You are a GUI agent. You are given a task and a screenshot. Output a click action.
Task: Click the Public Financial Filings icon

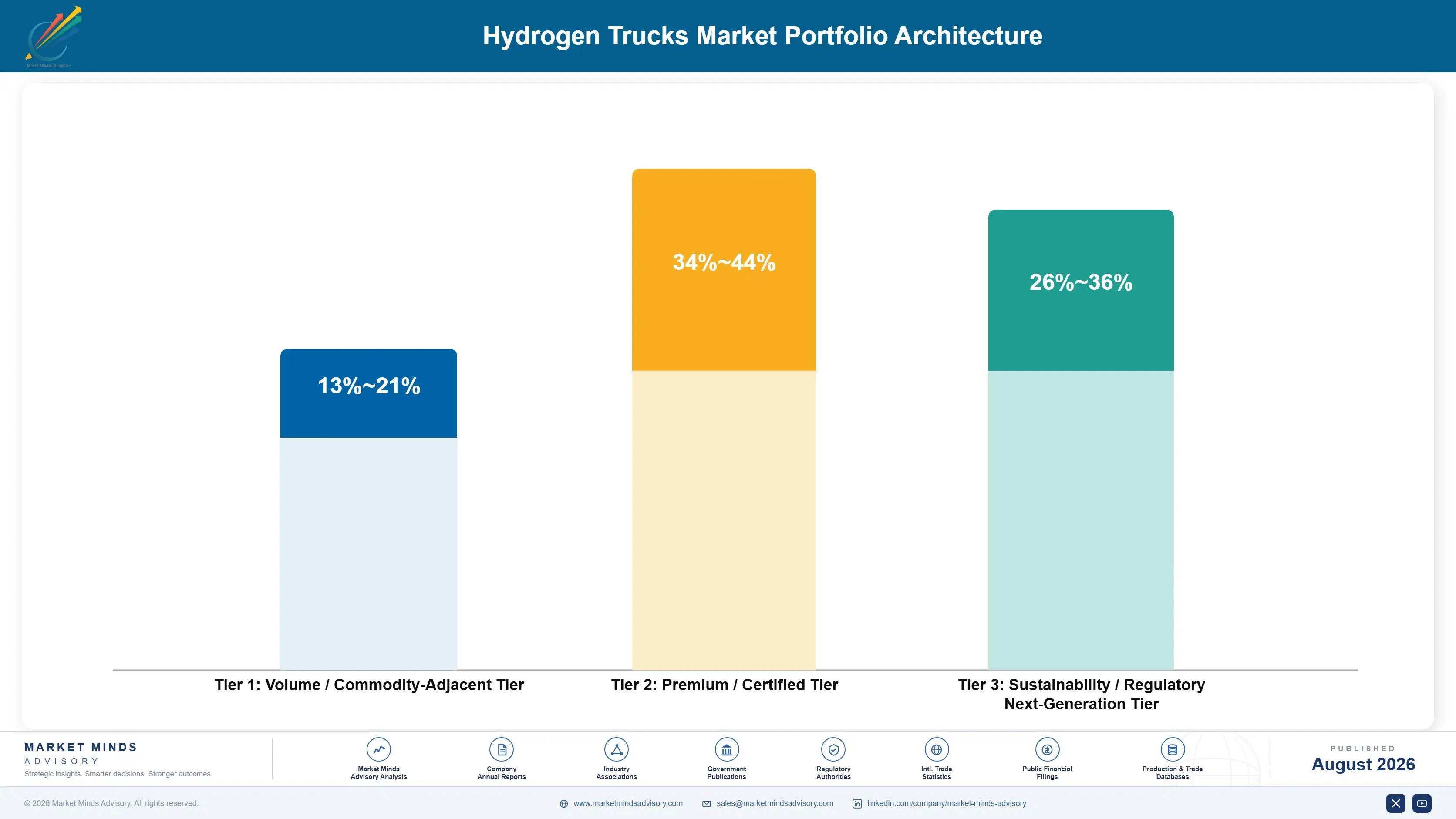pos(1047,749)
